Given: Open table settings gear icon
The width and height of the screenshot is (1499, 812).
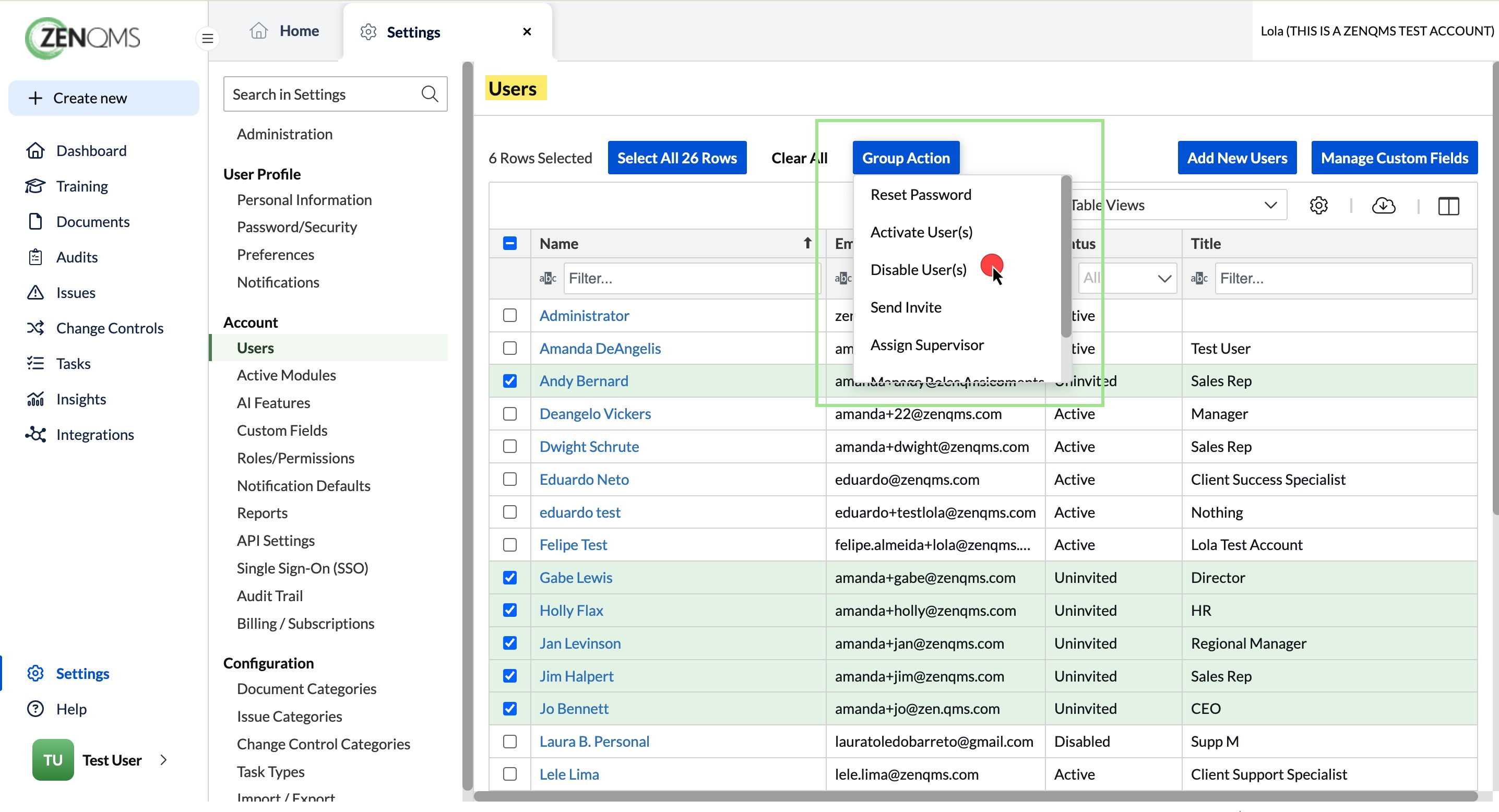Looking at the screenshot, I should coord(1318,205).
